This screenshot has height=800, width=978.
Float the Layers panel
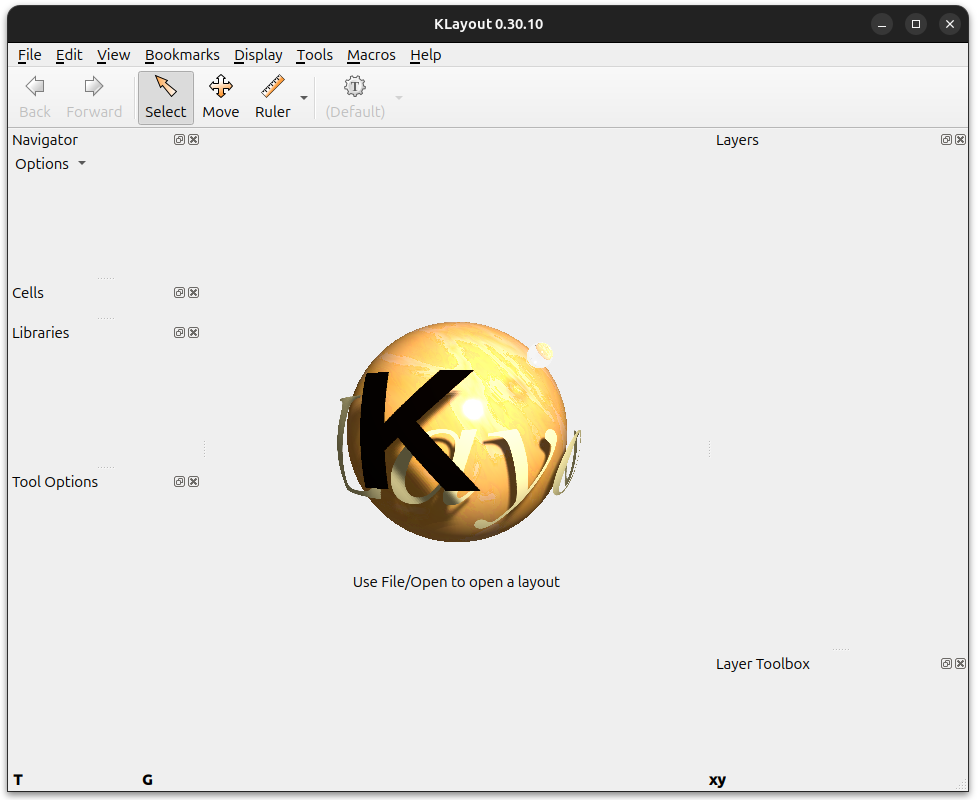tap(946, 140)
